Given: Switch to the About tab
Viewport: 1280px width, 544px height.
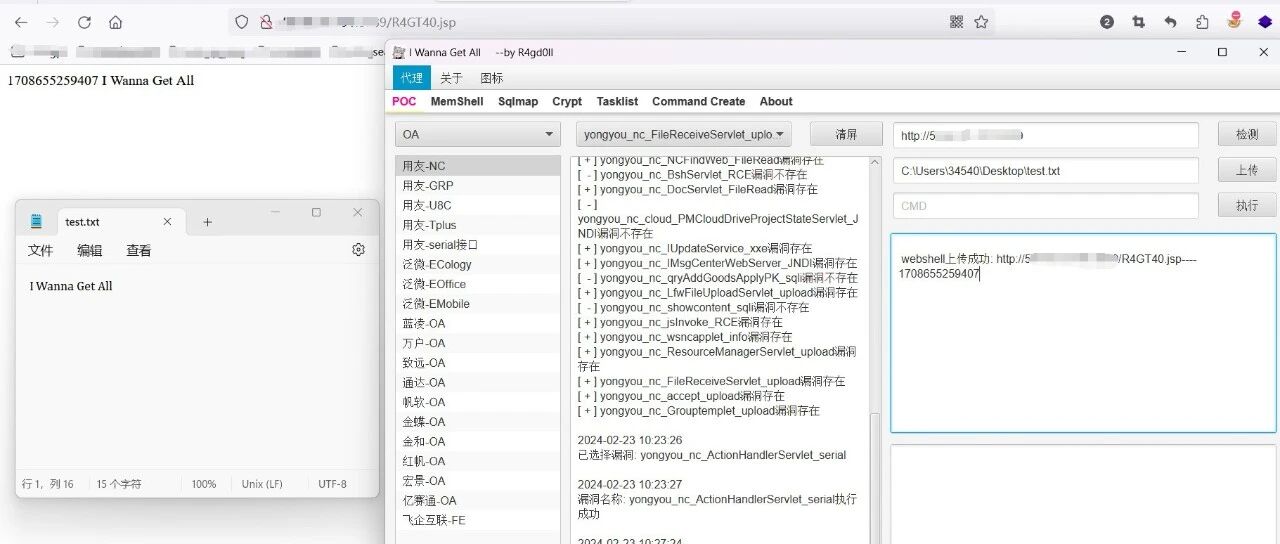Looking at the screenshot, I should [776, 101].
